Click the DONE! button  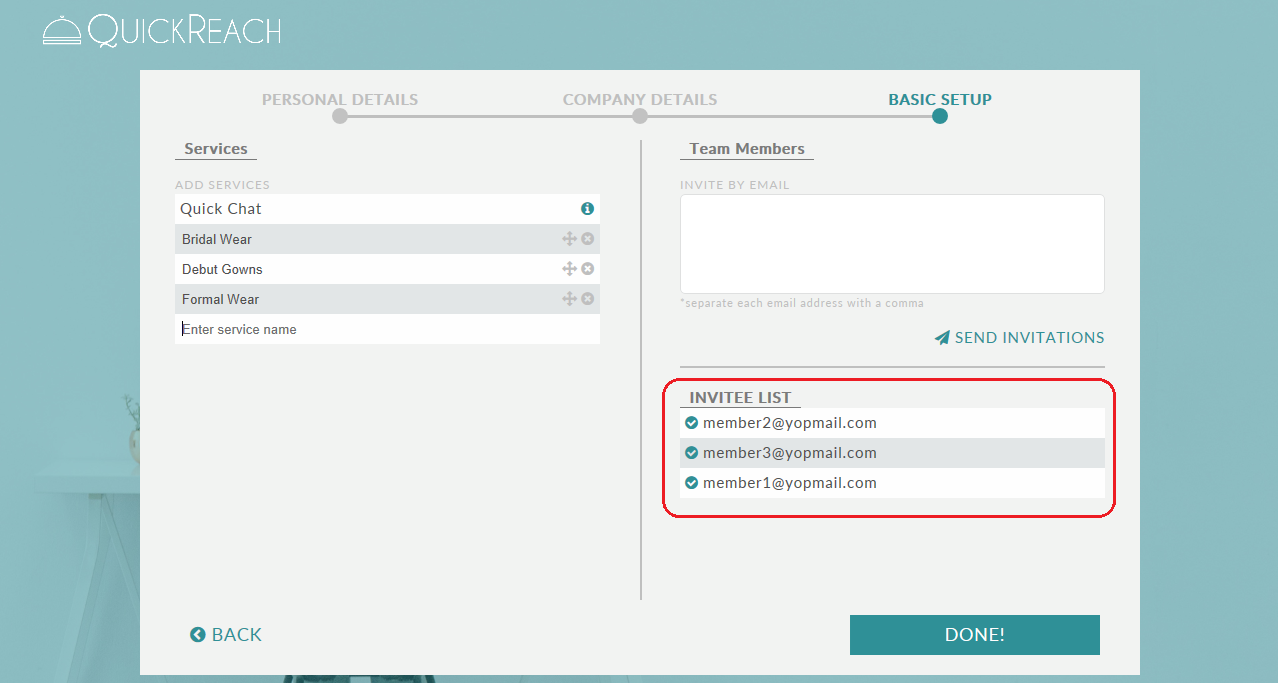[x=975, y=635]
